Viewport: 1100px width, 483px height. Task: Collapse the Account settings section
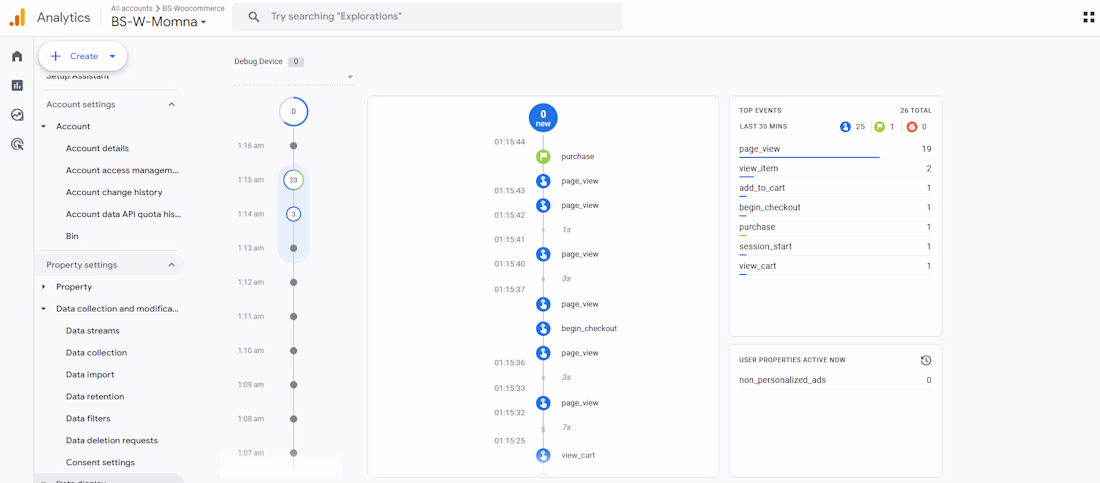tap(171, 105)
